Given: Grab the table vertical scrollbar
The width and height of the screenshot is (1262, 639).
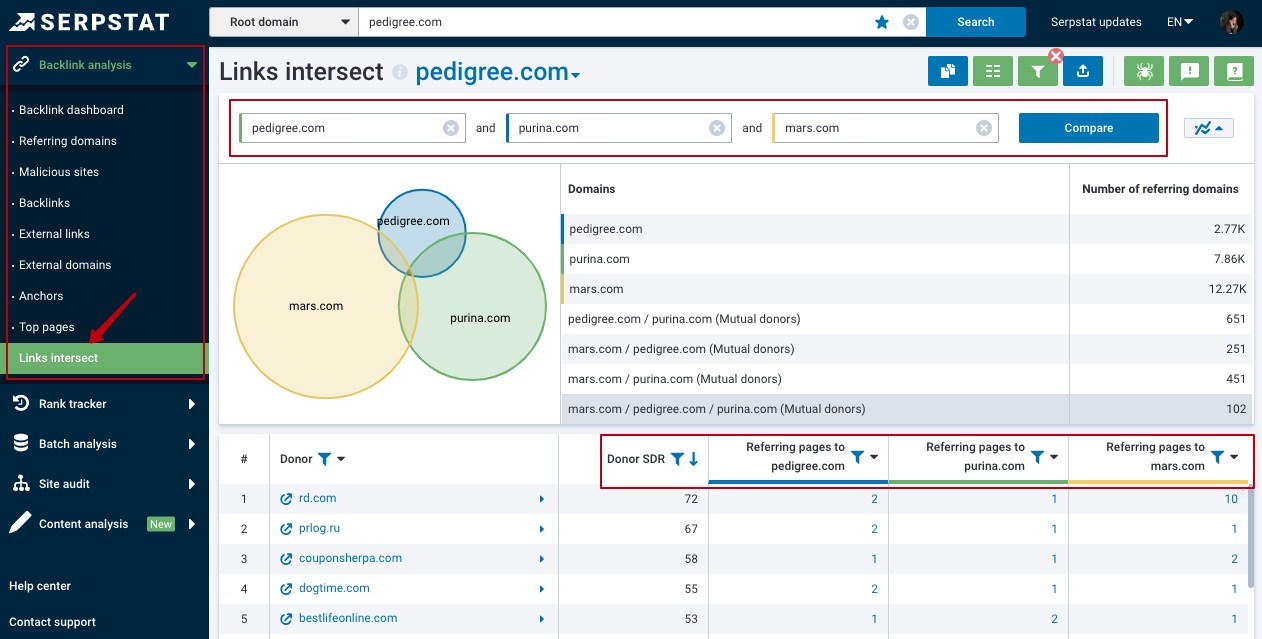Looking at the screenshot, I should [x=1250, y=535].
